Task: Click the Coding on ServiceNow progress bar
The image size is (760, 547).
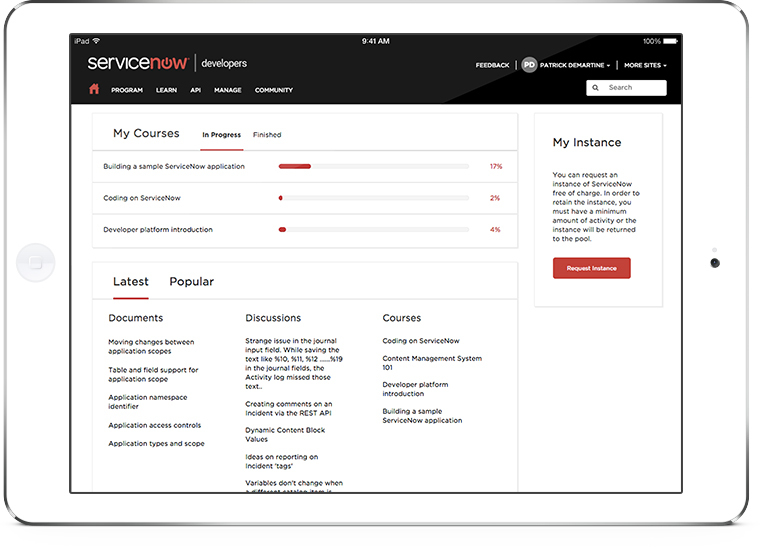Action: coord(373,198)
